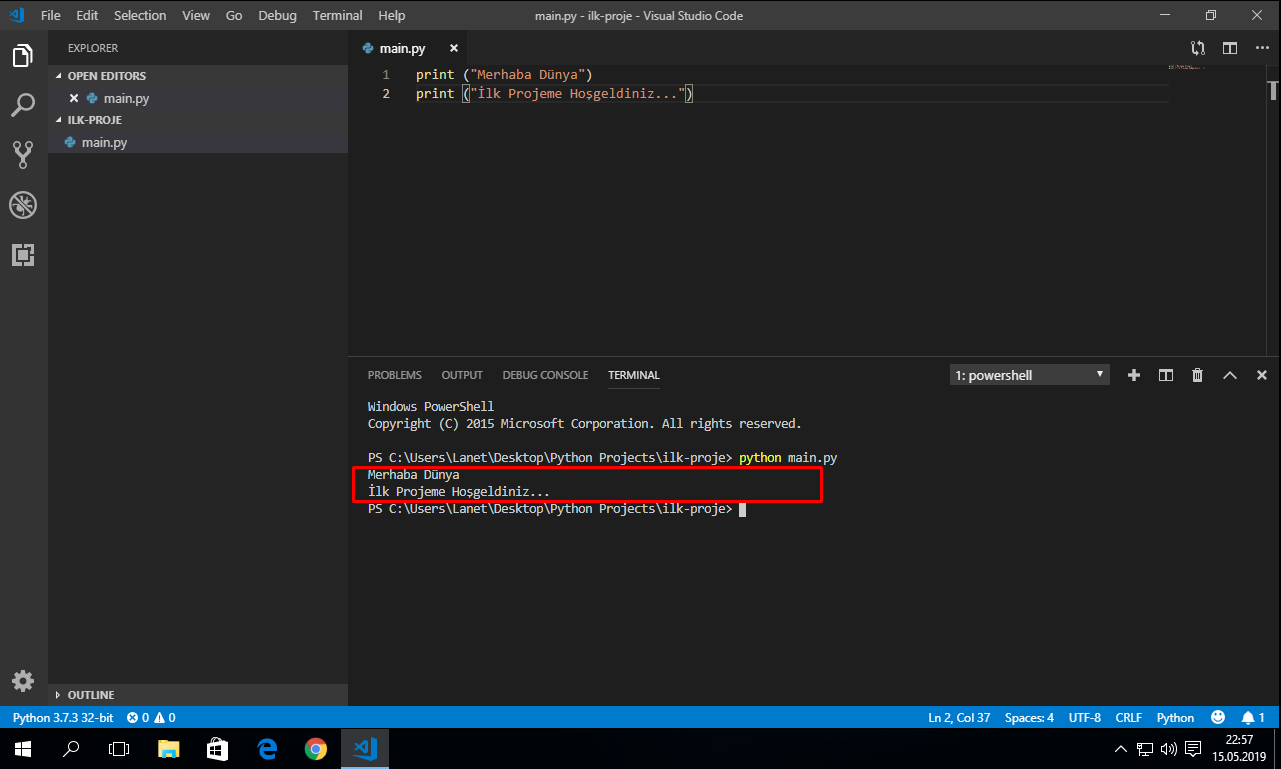Change indentation via 'Spaces: 4' status item
The height and width of the screenshot is (769, 1281).
tap(1028, 717)
